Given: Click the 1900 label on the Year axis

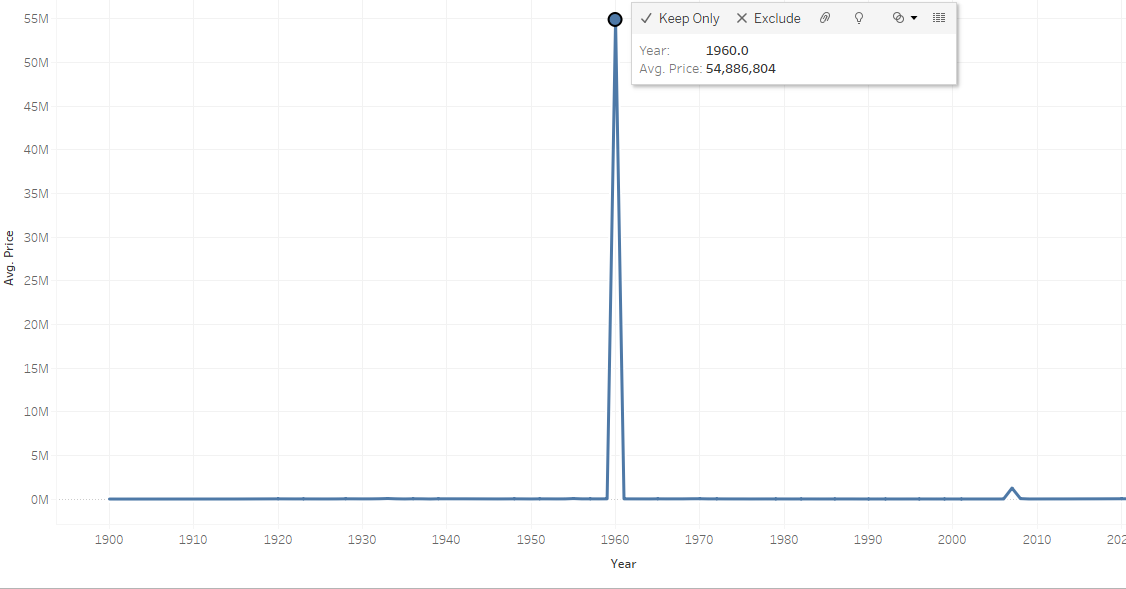Looking at the screenshot, I should [x=109, y=539].
